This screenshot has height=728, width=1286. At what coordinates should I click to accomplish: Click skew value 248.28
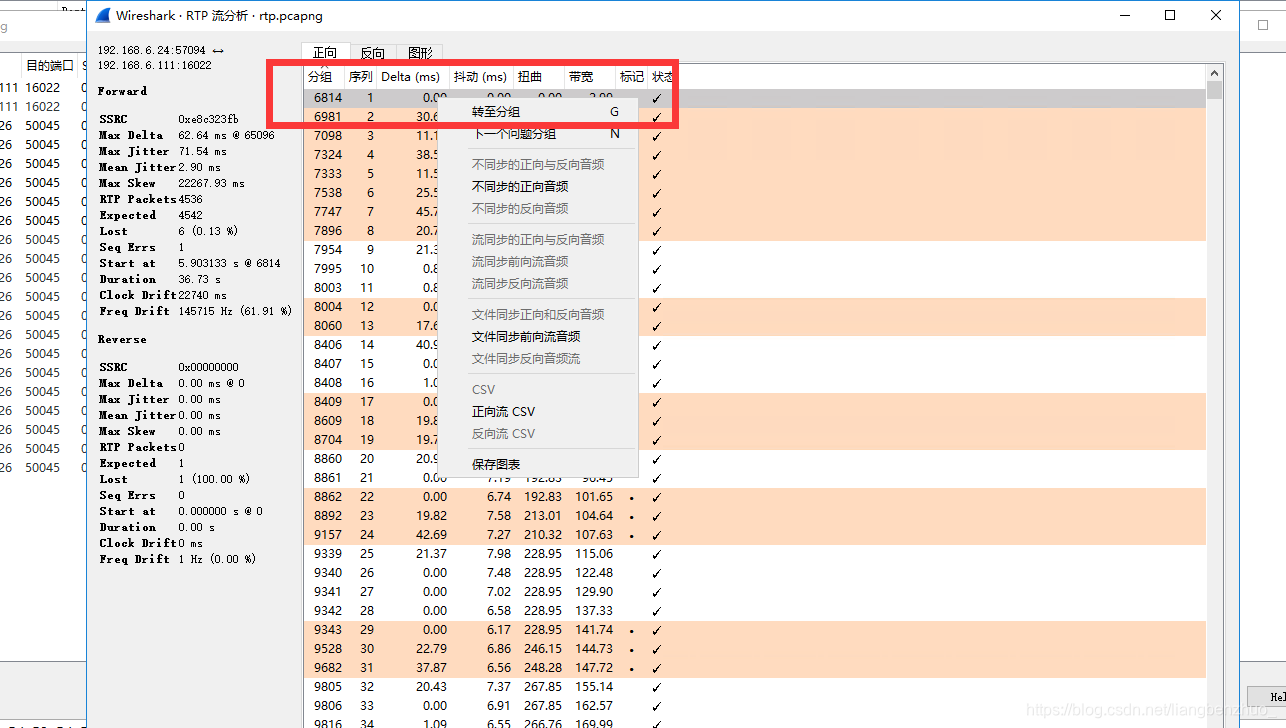543,668
